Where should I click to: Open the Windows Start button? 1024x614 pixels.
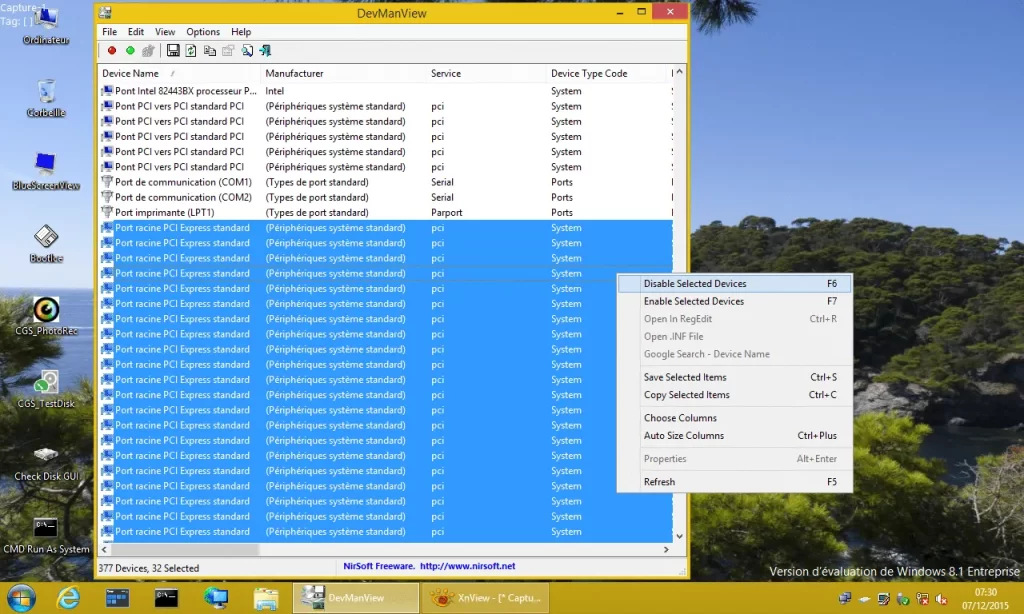pos(21,598)
